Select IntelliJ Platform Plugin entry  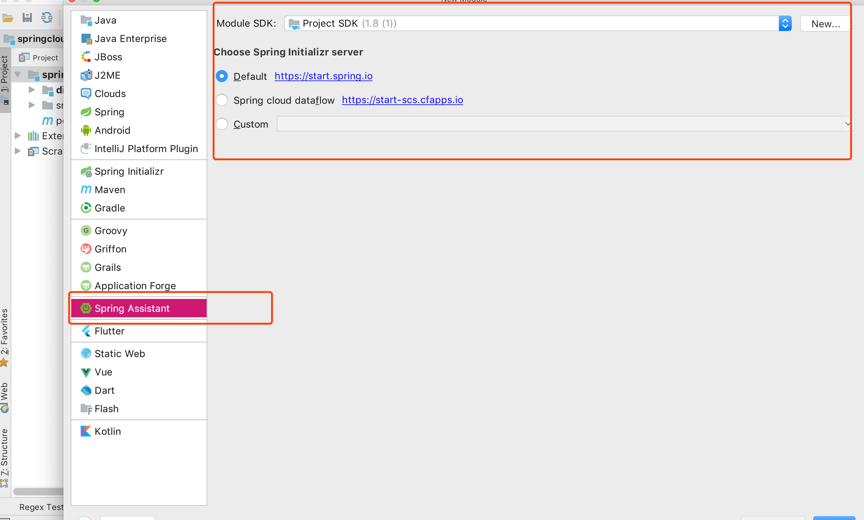point(139,149)
